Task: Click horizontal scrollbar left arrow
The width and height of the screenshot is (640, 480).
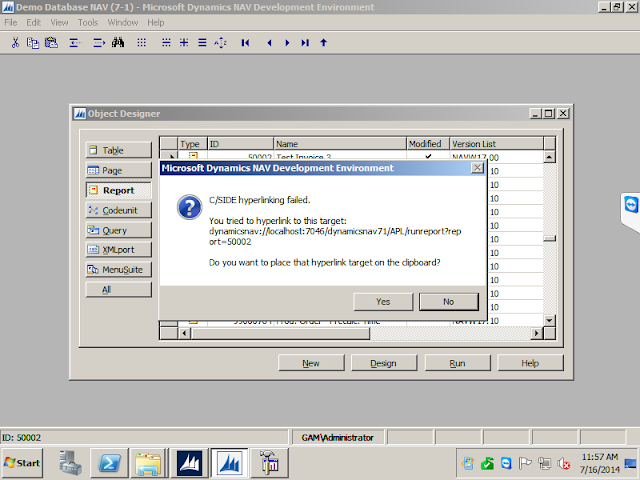Action: tap(184, 333)
